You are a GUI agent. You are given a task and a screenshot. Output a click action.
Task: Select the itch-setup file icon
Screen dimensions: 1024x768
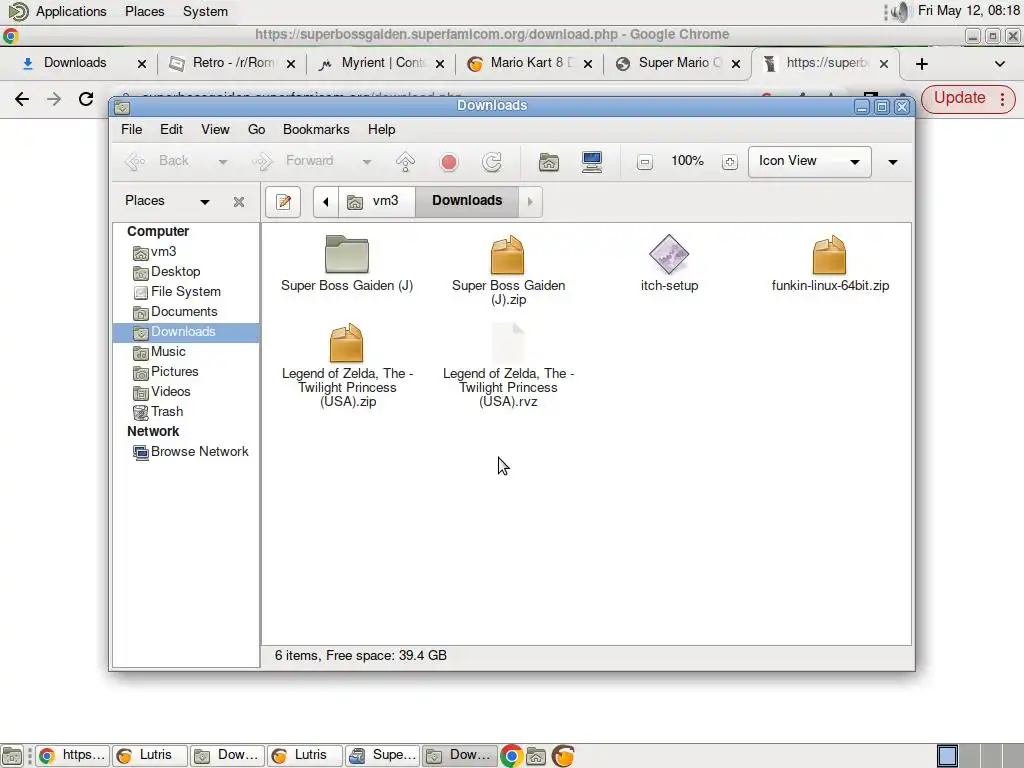point(669,255)
